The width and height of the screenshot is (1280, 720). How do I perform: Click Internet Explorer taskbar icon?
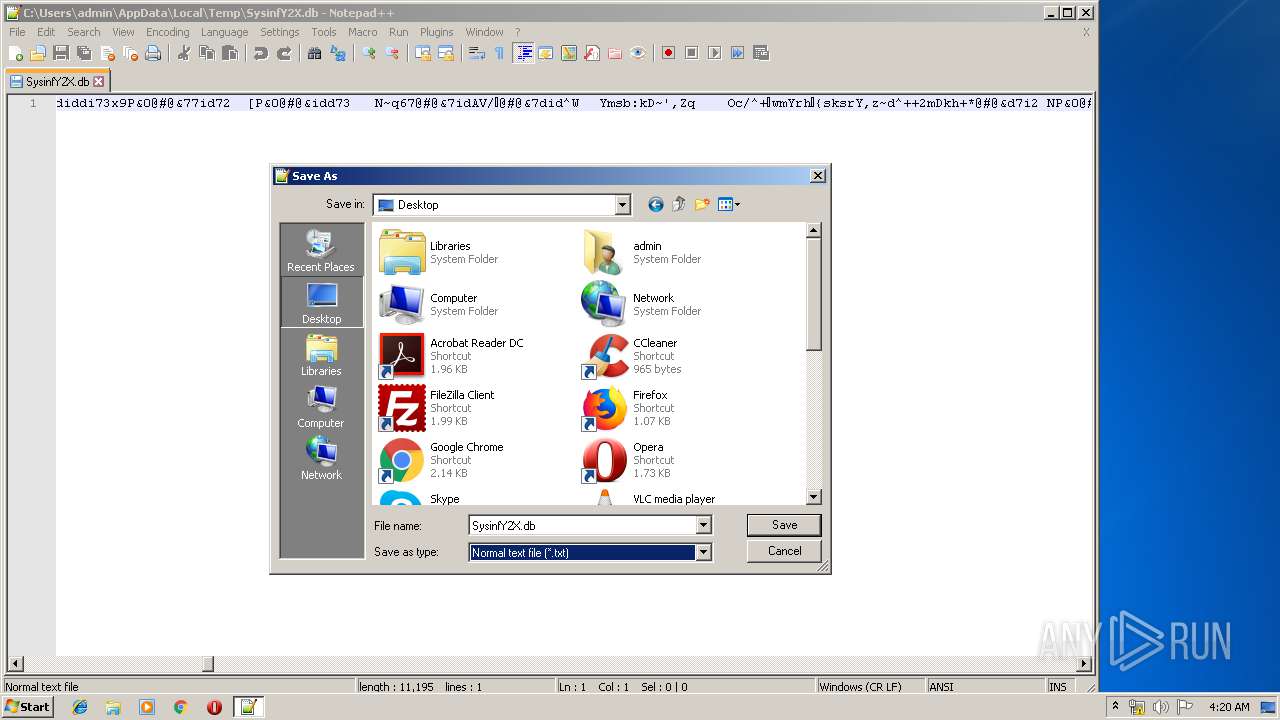[80, 707]
